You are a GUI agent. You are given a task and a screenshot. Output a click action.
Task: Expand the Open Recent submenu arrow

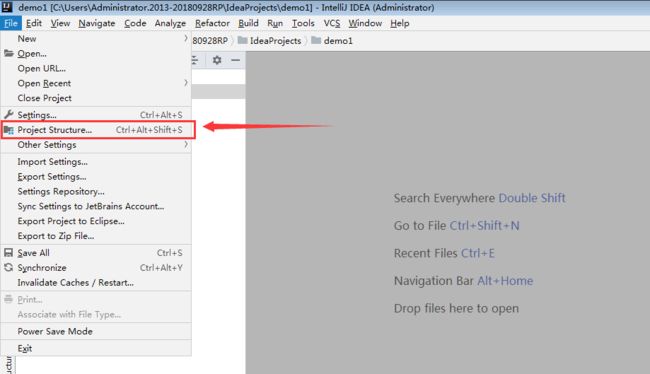coord(186,83)
